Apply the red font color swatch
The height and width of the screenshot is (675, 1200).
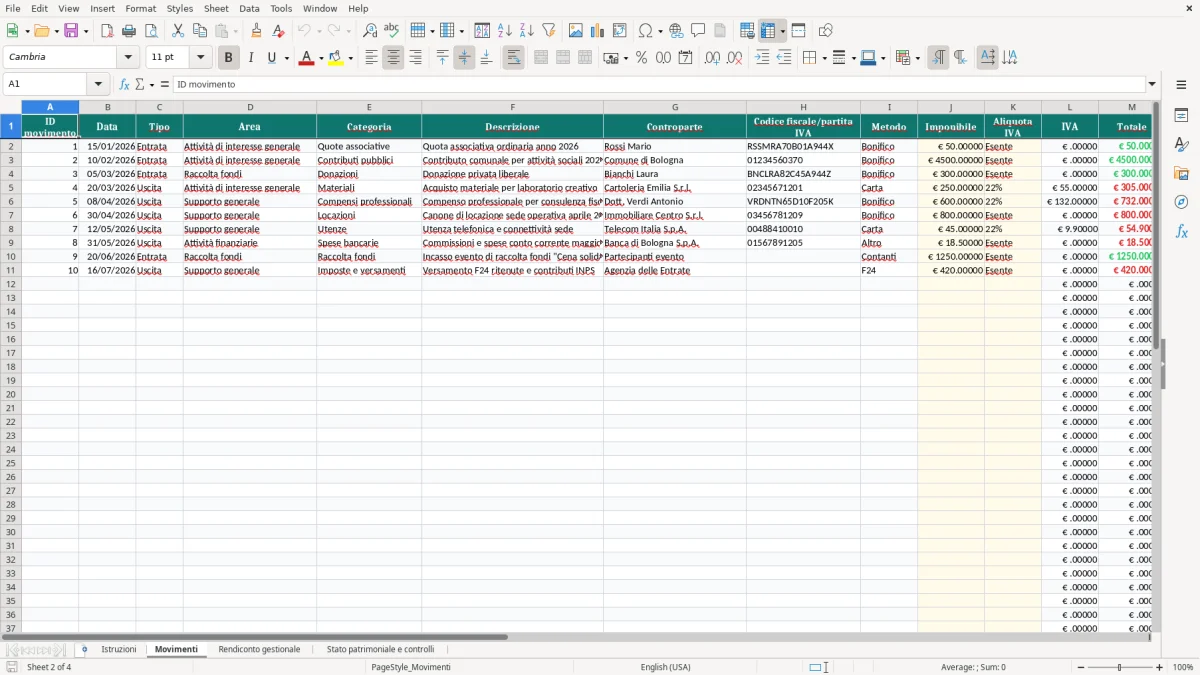[x=306, y=58]
